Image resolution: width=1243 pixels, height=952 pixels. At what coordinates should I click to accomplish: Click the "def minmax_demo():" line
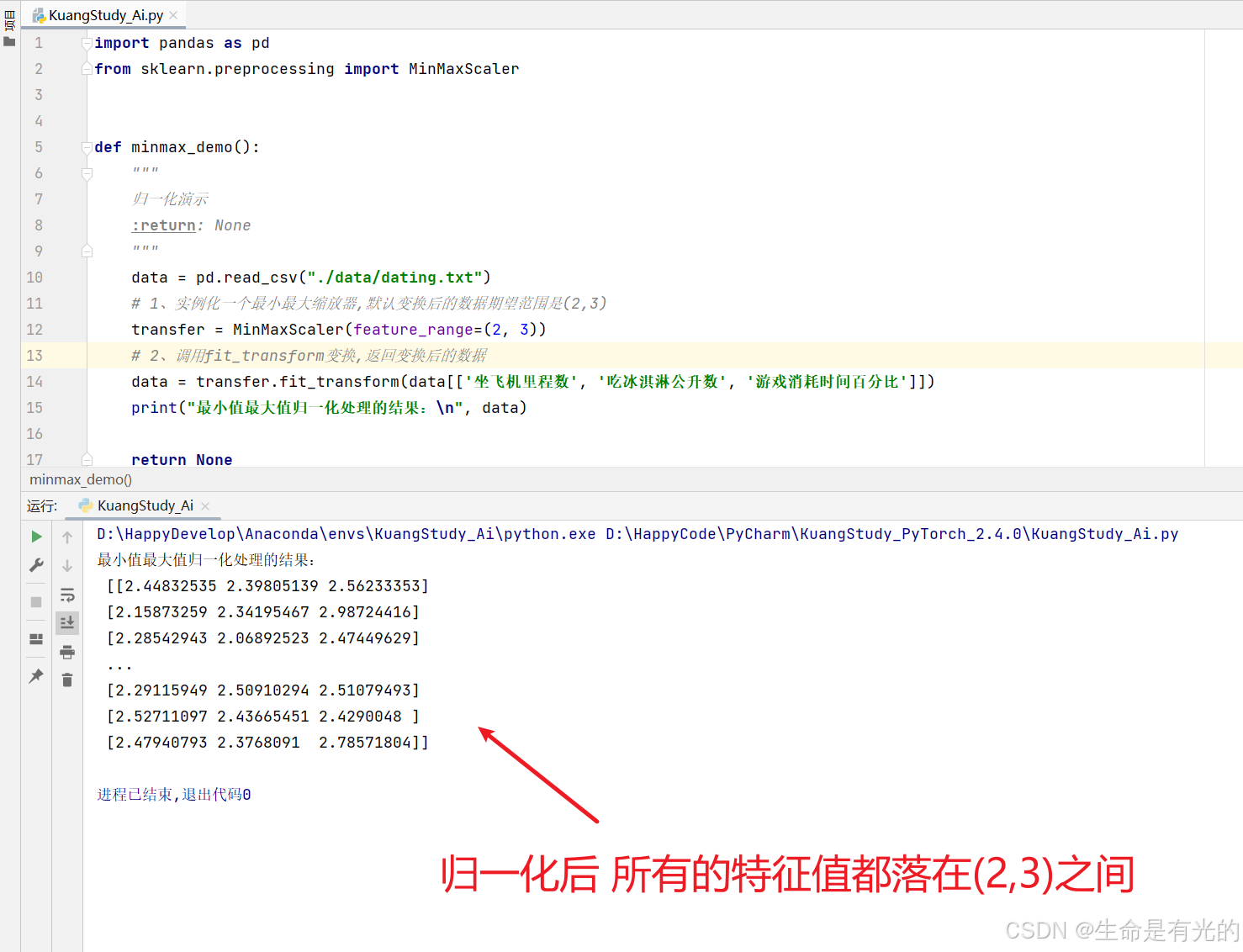(177, 147)
